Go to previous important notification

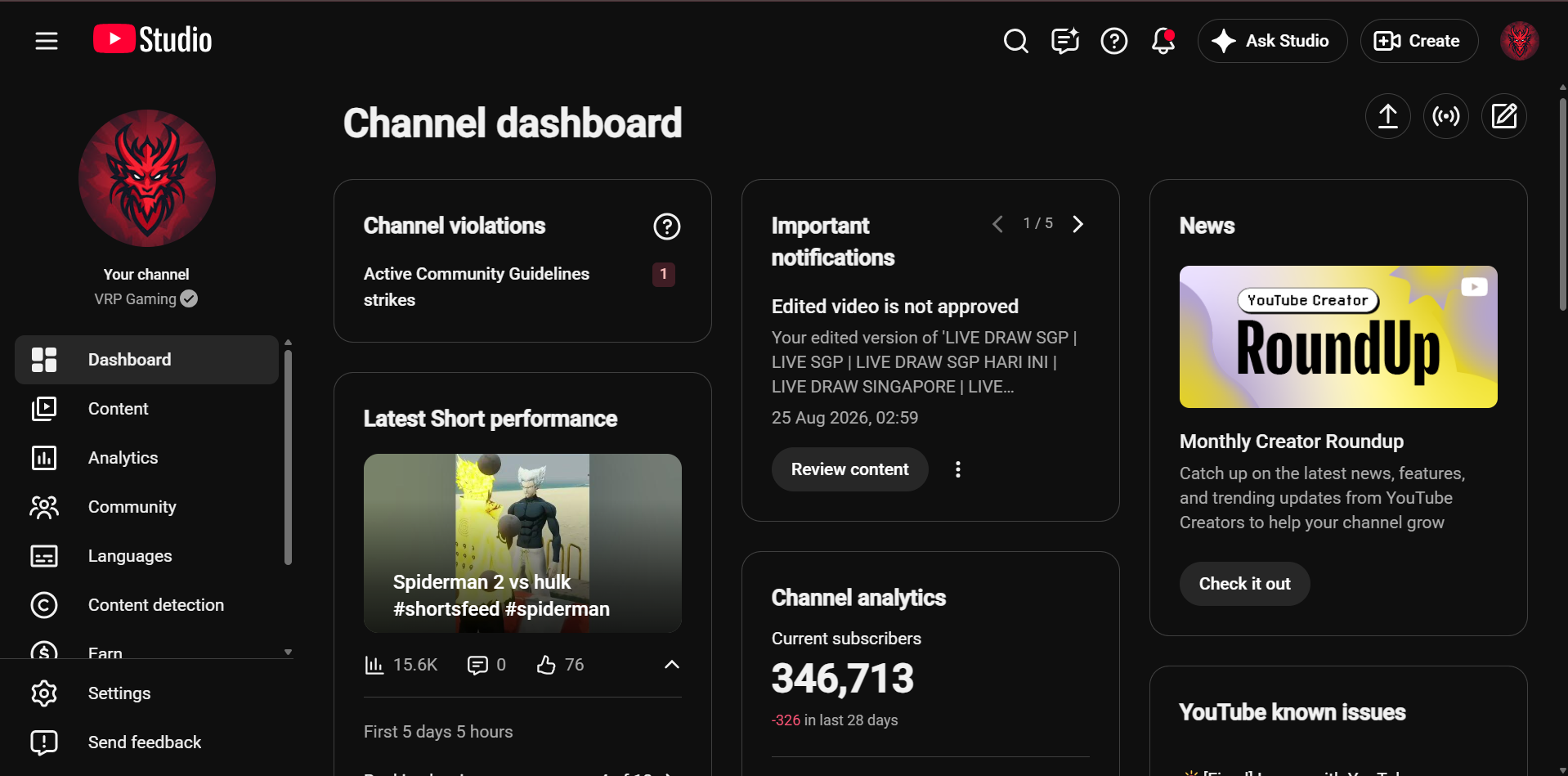997,224
